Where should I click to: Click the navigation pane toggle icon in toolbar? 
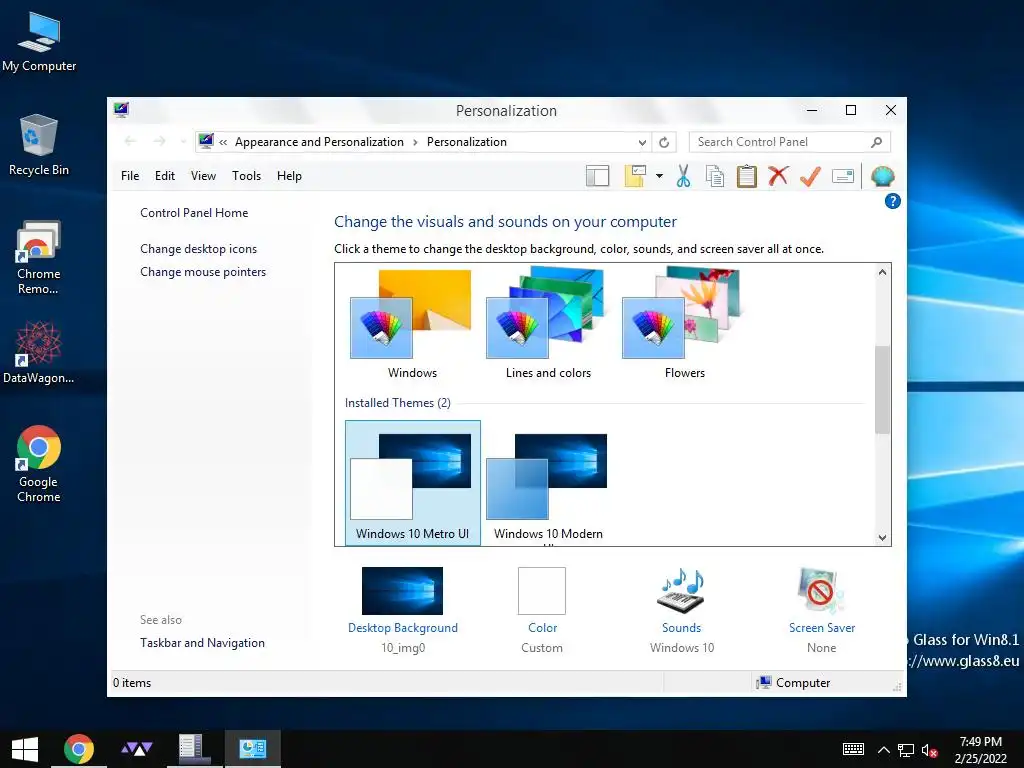tap(598, 176)
